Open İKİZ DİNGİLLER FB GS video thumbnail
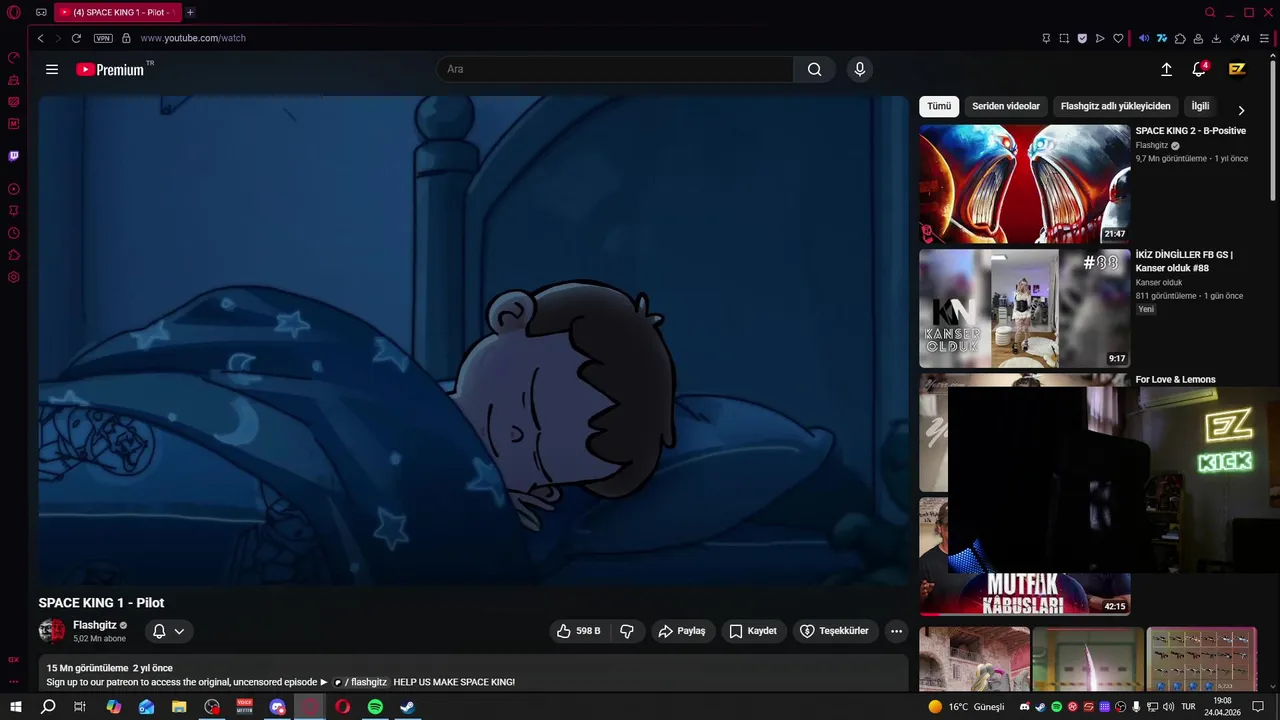 click(1024, 309)
